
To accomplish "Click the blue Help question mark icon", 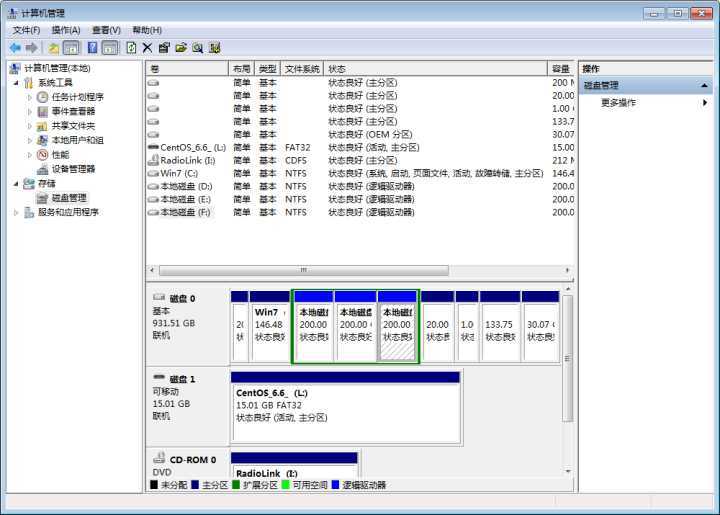I will pos(93,47).
